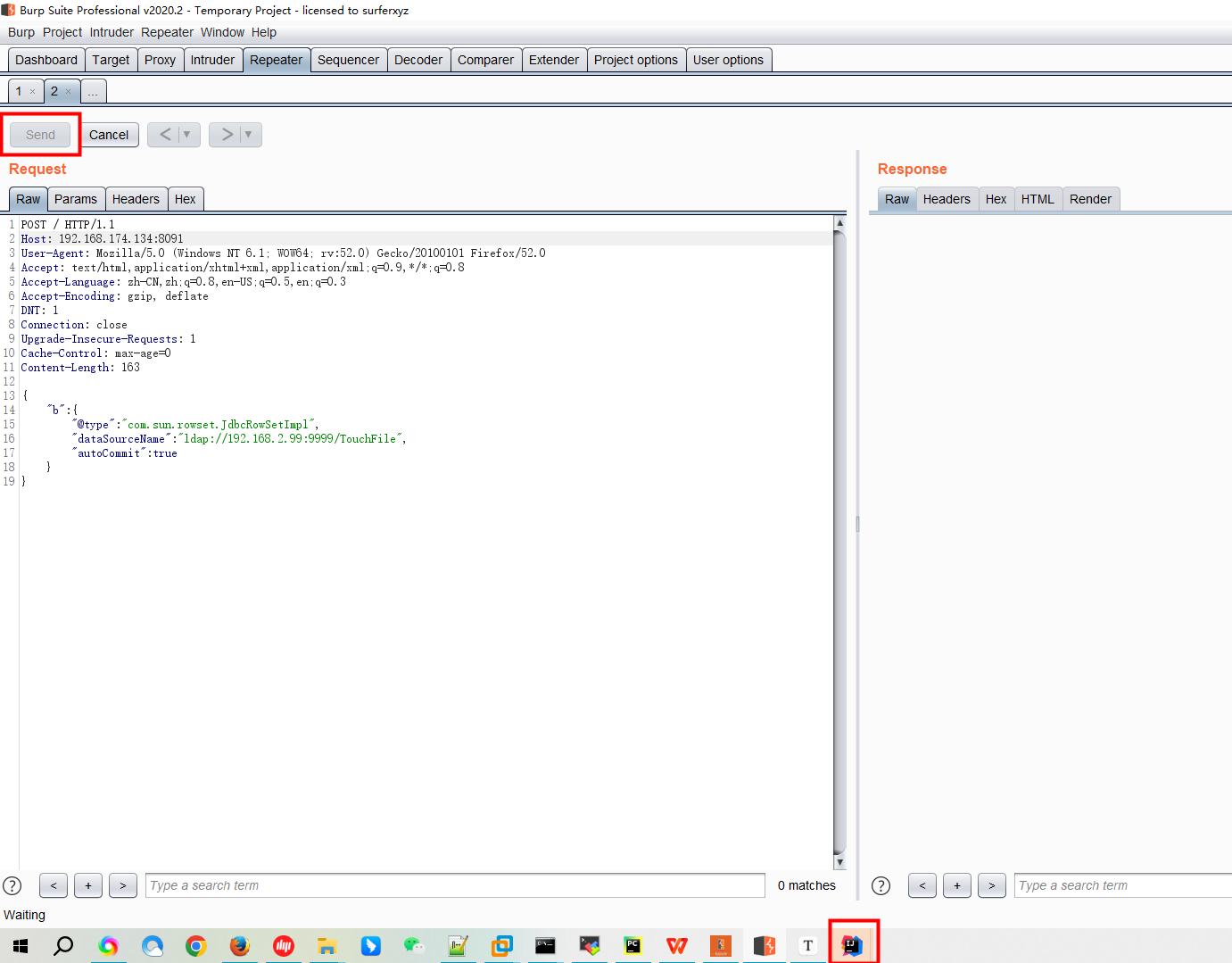Show the response Hex view
The image size is (1232, 963).
click(996, 199)
